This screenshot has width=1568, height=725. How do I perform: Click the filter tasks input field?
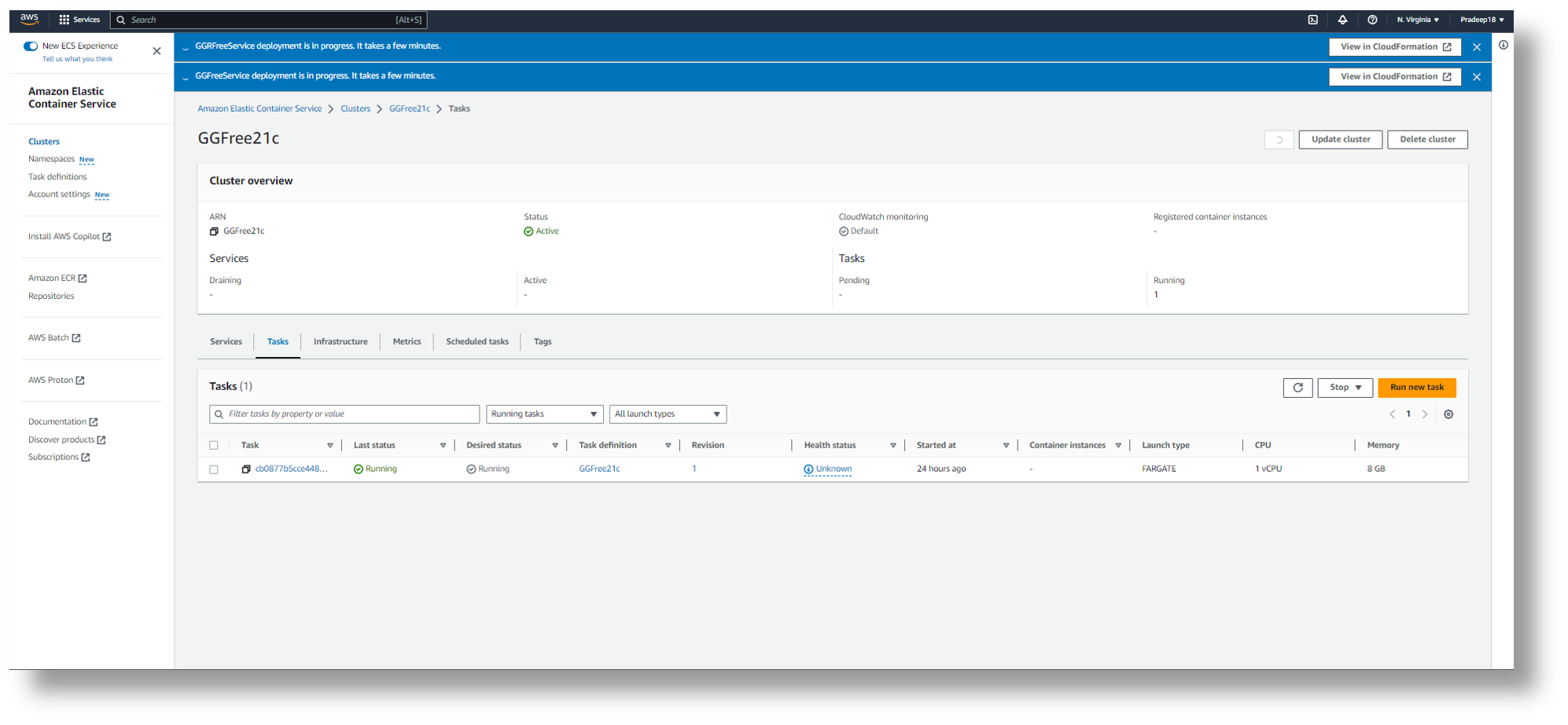tap(344, 414)
